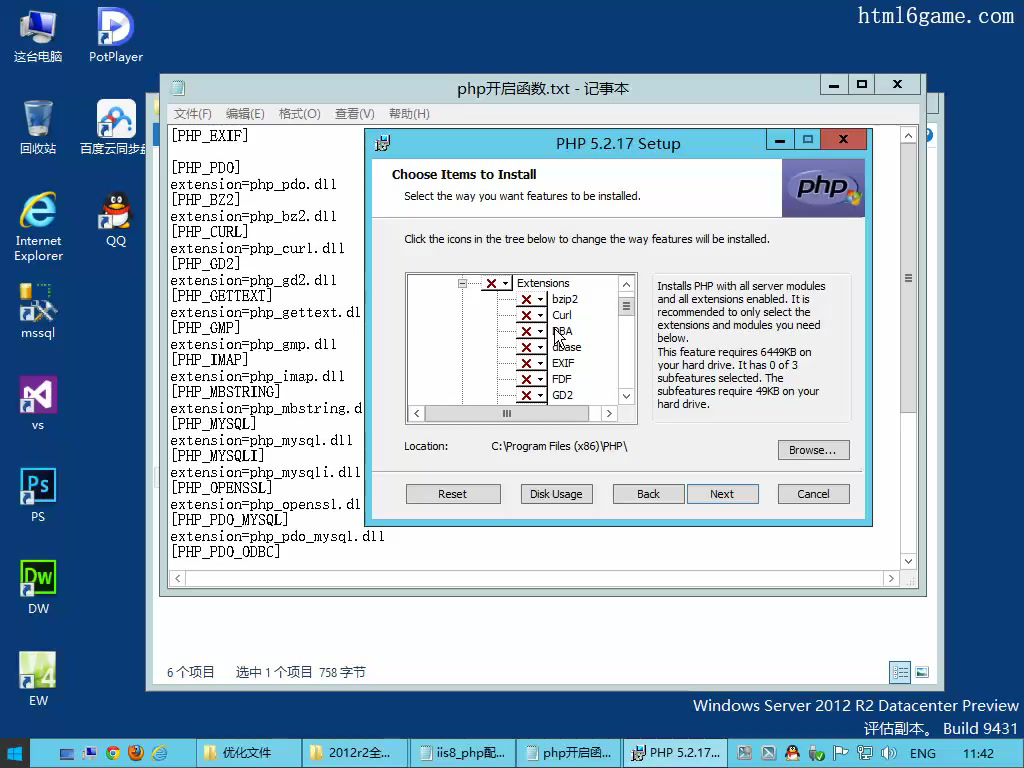Click the QQ penguin tray icon
The image size is (1024, 768).
tap(792, 753)
